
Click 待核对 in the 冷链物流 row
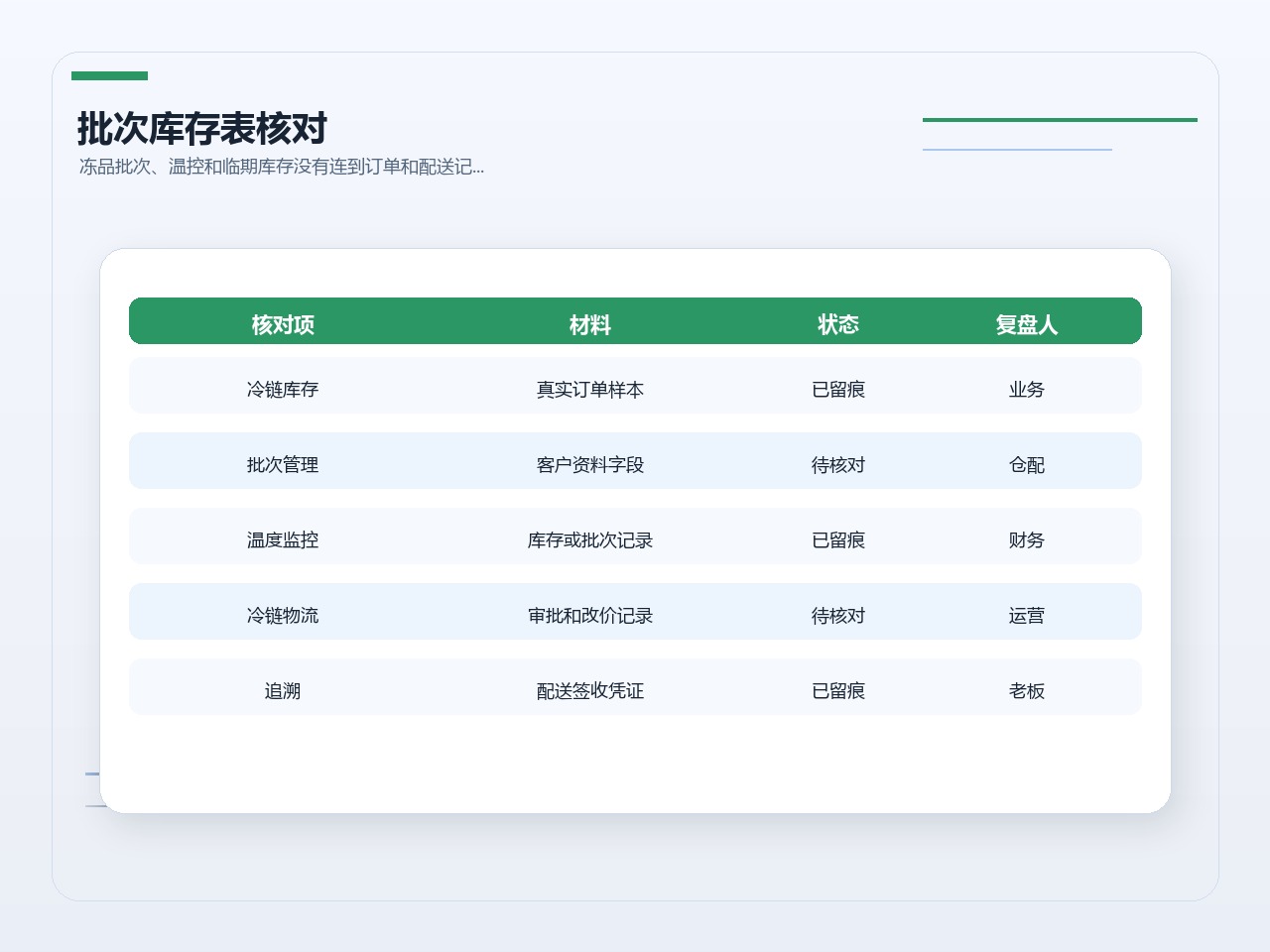838,616
